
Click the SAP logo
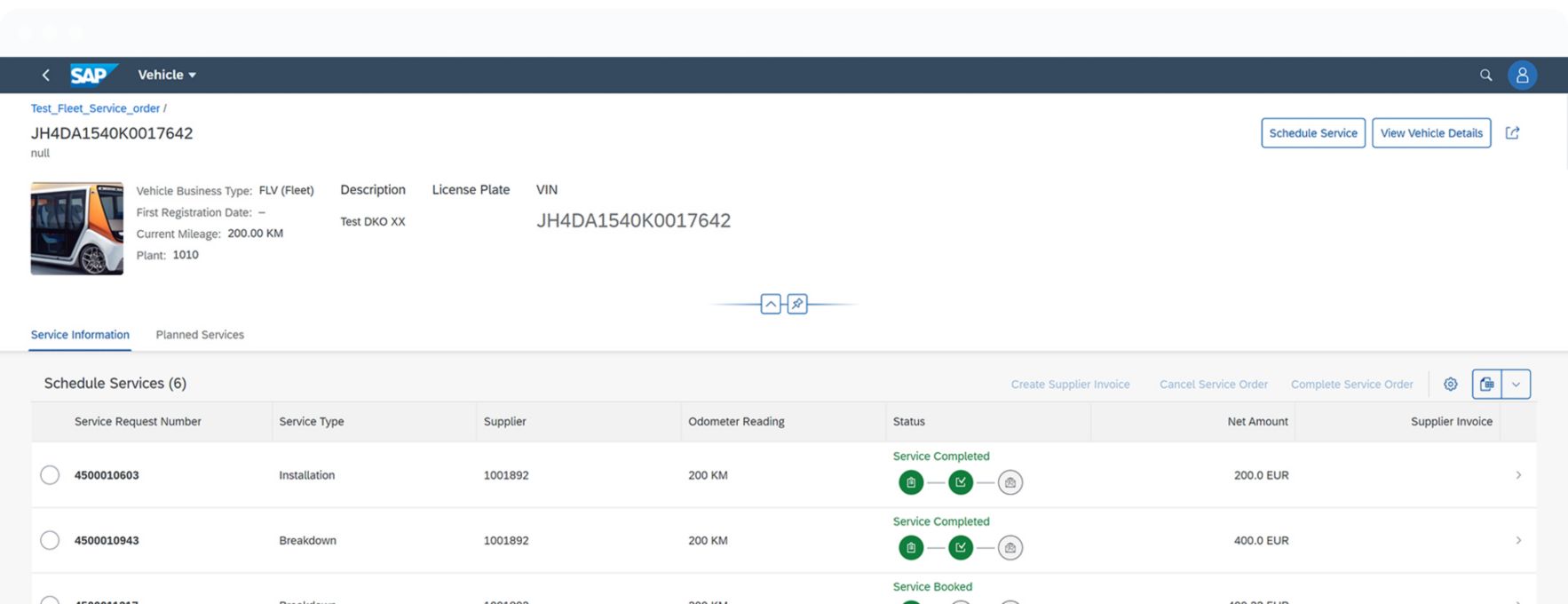92,75
